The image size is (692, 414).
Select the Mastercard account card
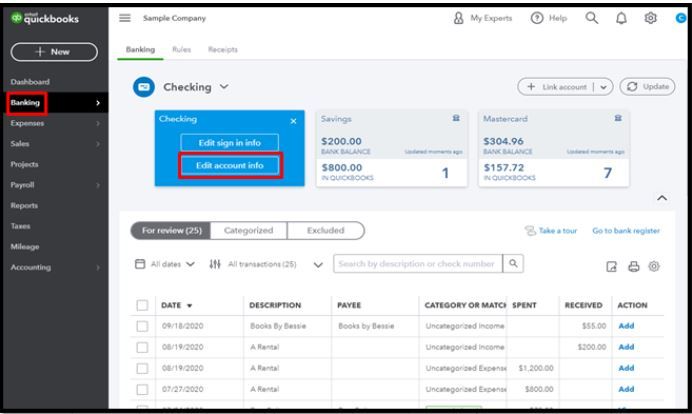click(x=554, y=148)
